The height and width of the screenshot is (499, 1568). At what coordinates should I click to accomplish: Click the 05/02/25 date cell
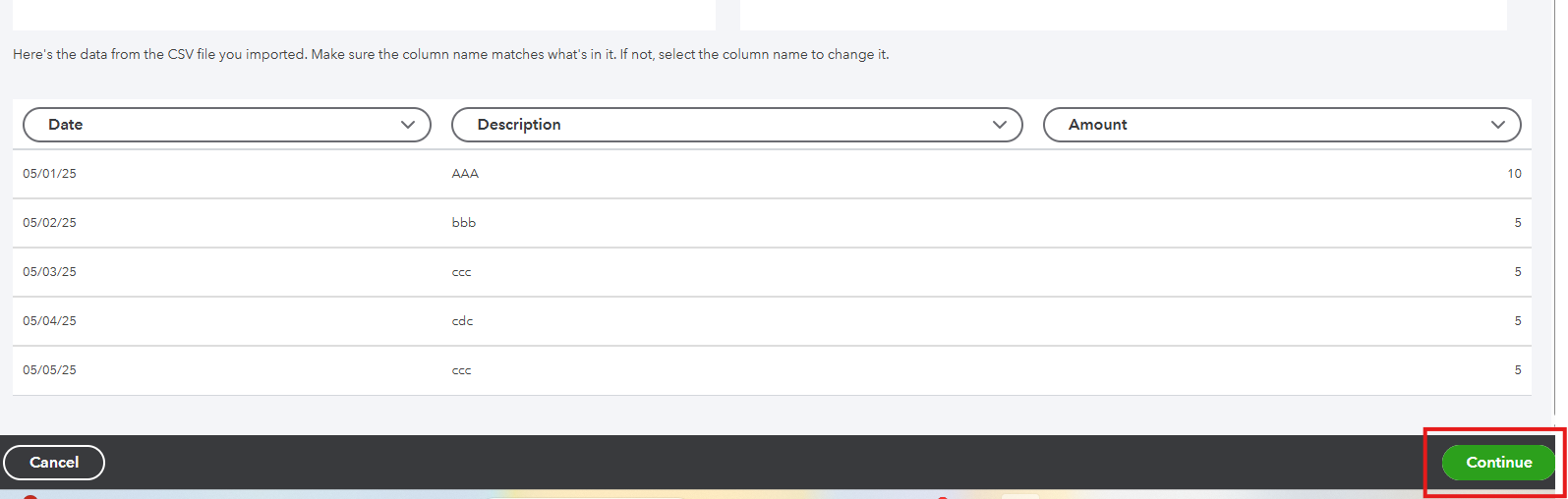(x=50, y=223)
